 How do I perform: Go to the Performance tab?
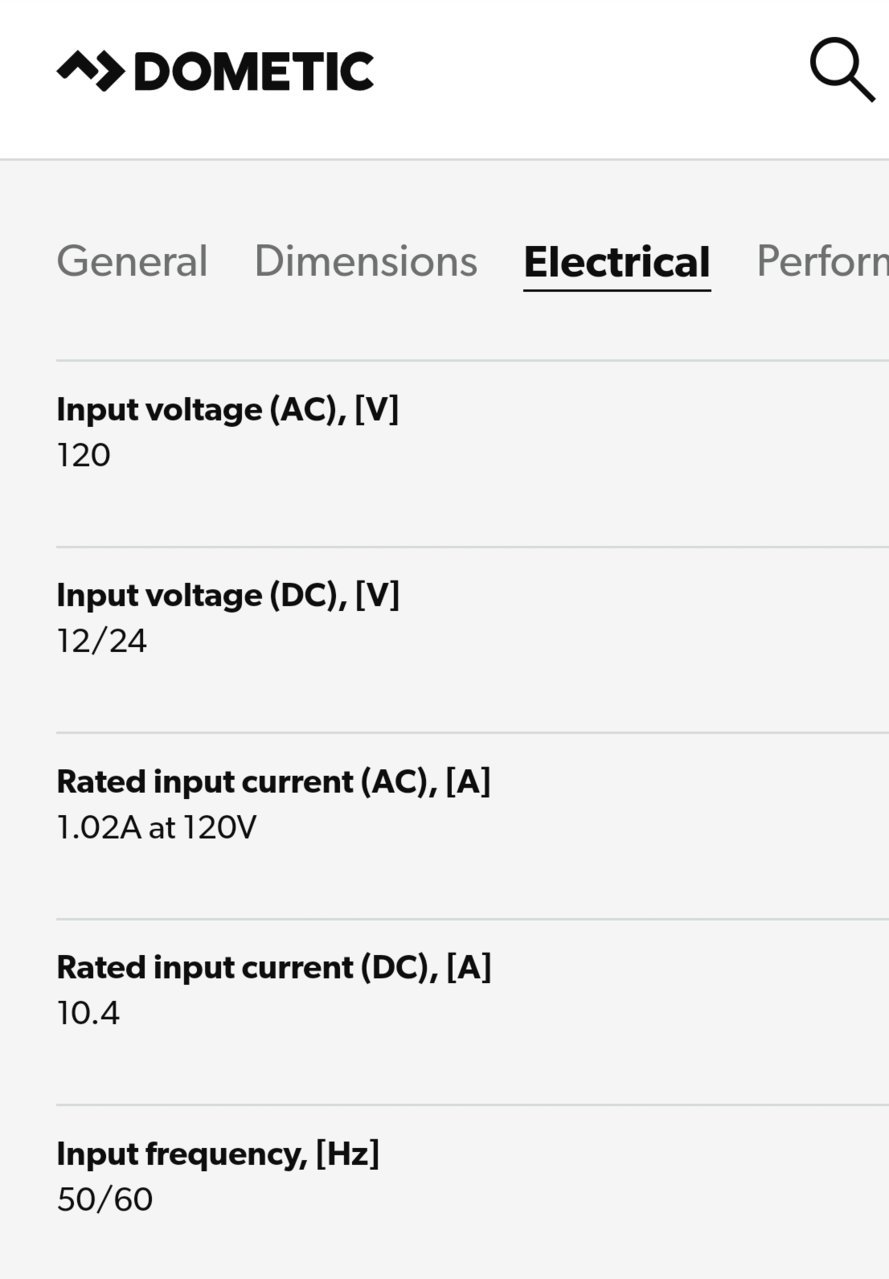822,261
